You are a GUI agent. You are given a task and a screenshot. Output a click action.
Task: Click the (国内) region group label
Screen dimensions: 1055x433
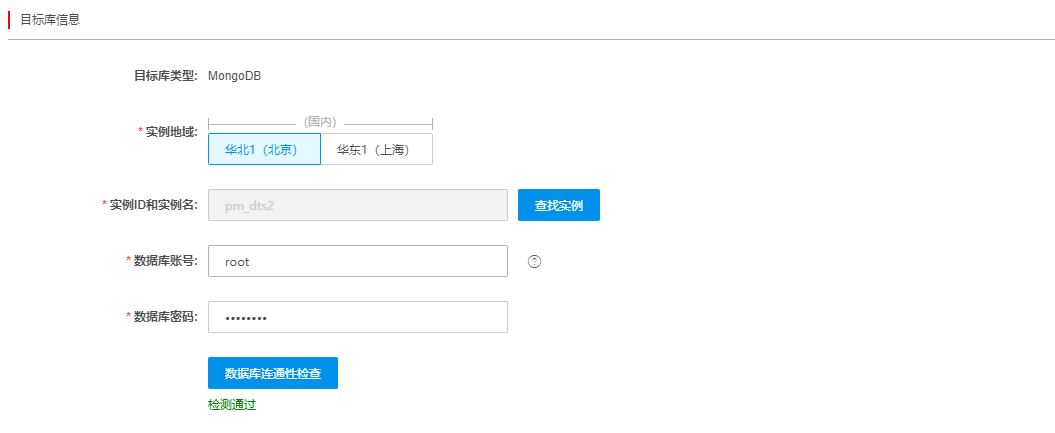click(x=320, y=122)
